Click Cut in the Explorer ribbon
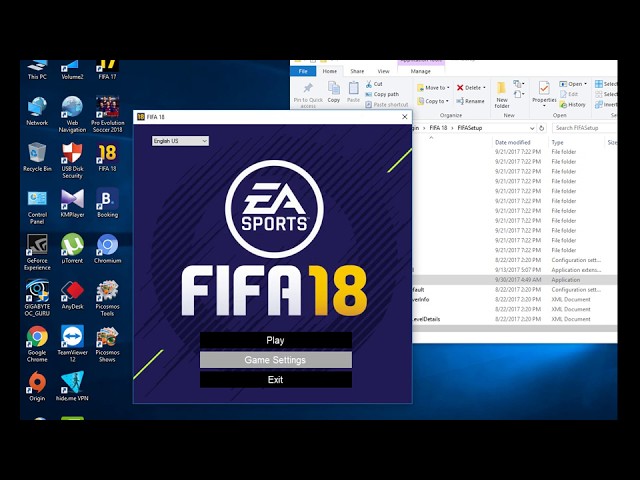The height and width of the screenshot is (480, 640). pos(374,84)
